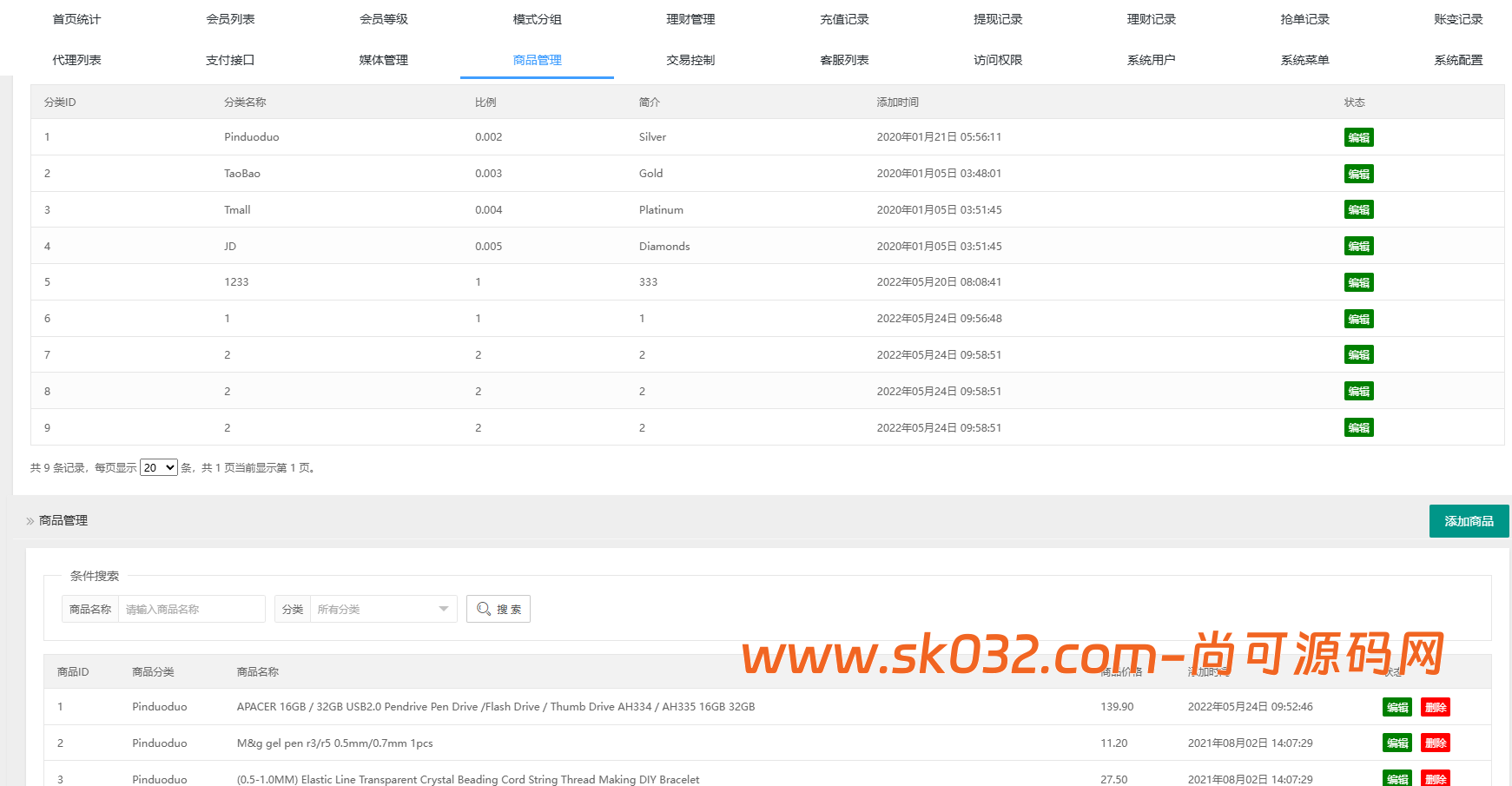Change the page size from 20 records
Viewport: 1512px width, 786px height.
157,467
